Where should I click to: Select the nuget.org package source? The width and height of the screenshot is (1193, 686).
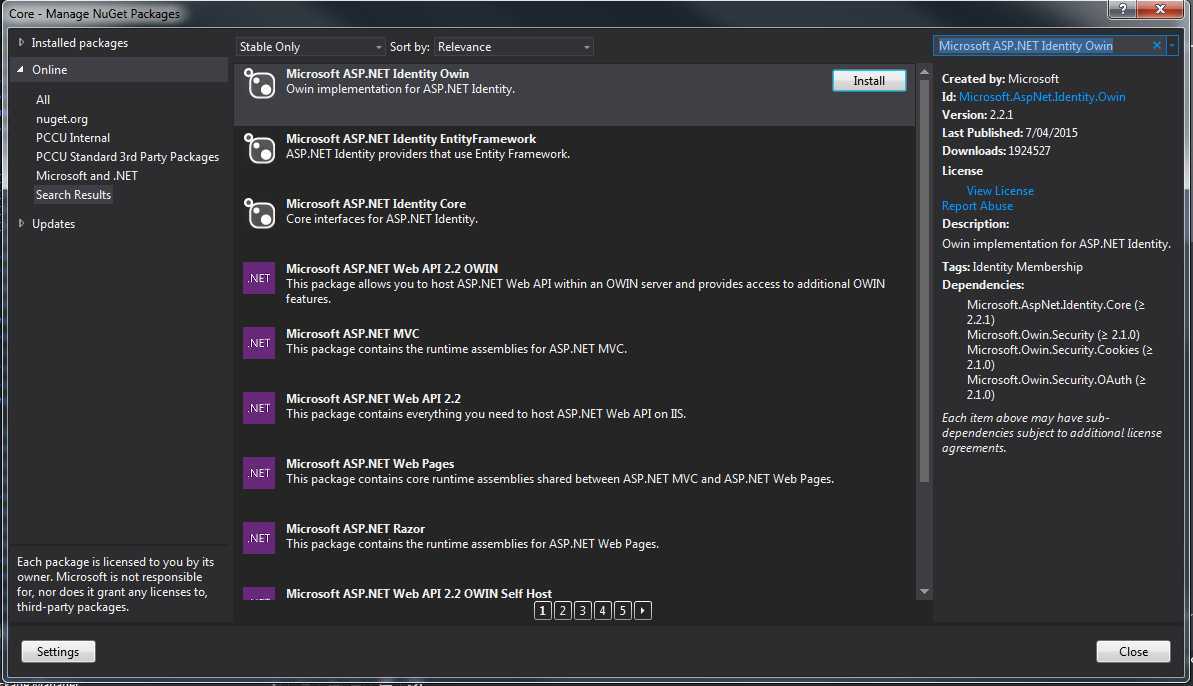(x=62, y=119)
